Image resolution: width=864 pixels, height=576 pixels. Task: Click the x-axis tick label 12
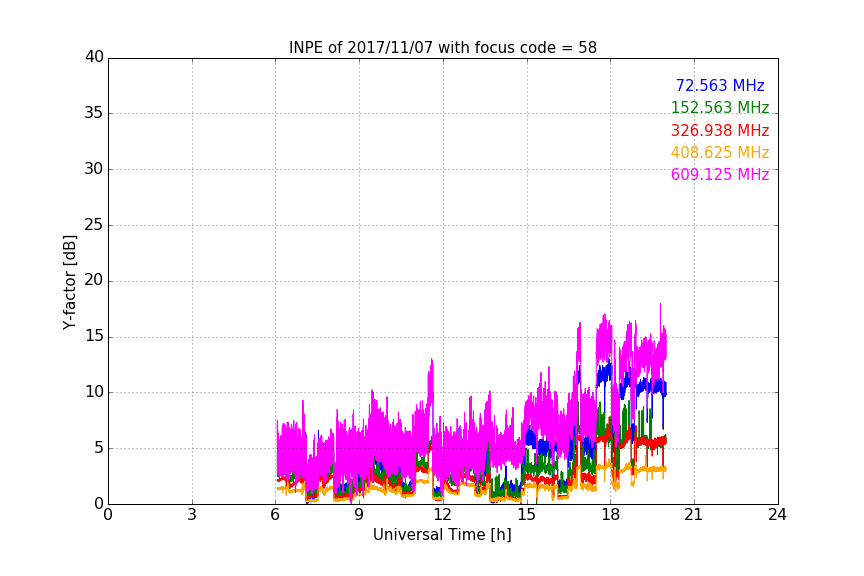[x=442, y=515]
